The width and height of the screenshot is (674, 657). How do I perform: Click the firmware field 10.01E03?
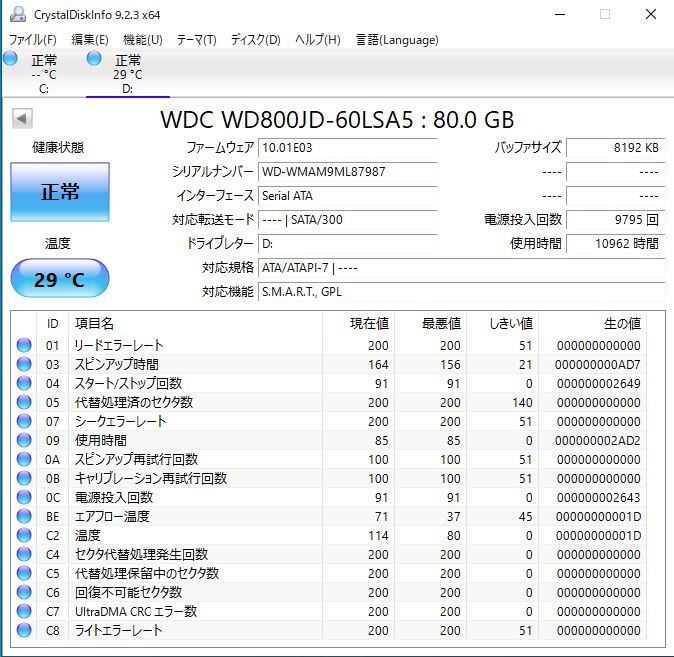pos(347,148)
